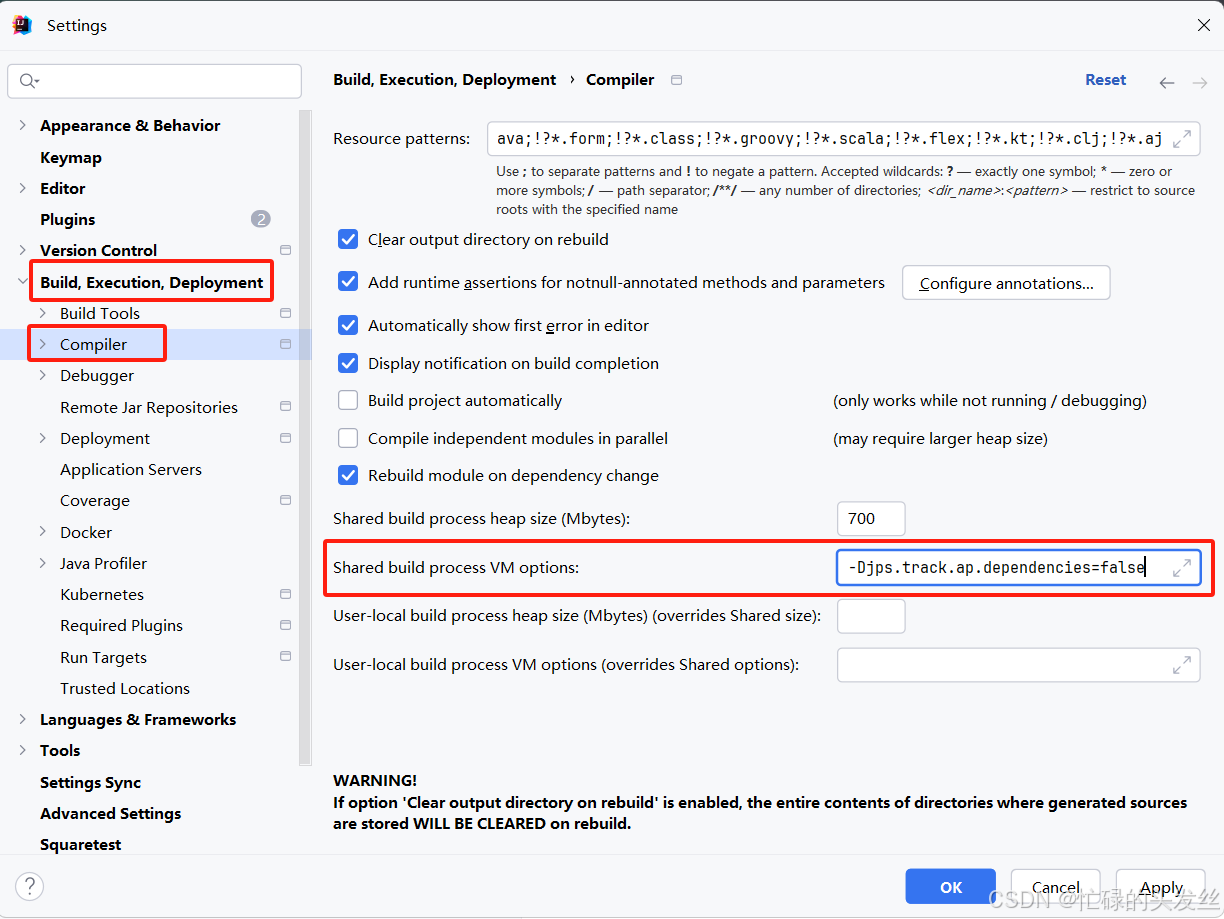
Task: Toggle Automatically show first error in editor
Action: [348, 325]
